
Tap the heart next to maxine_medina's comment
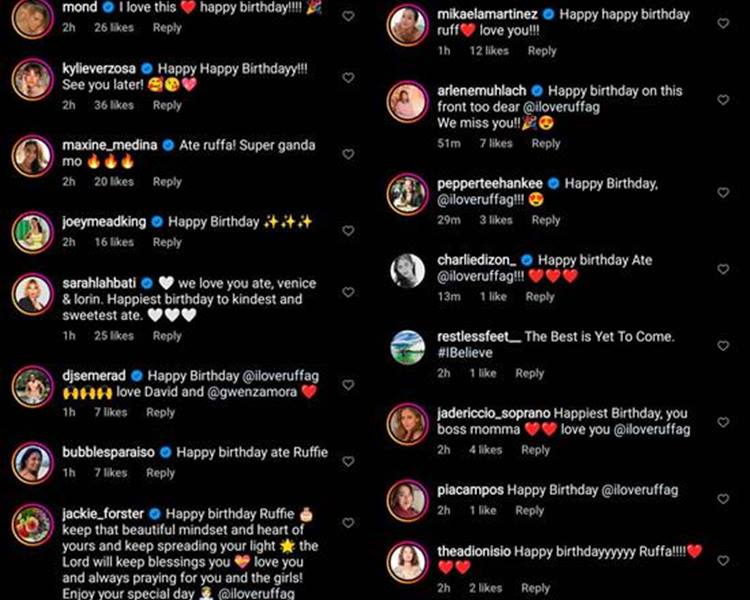348,154
